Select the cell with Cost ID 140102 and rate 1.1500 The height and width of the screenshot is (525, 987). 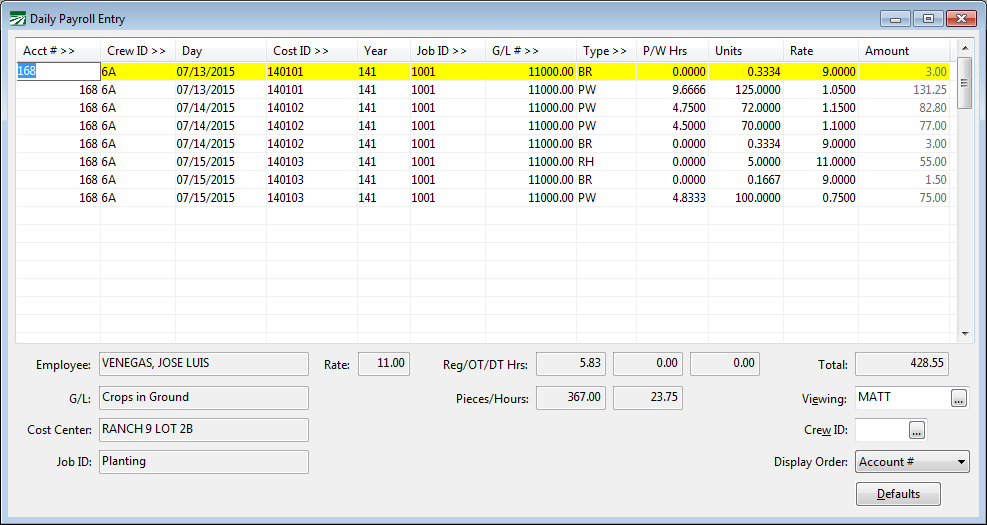[310, 107]
